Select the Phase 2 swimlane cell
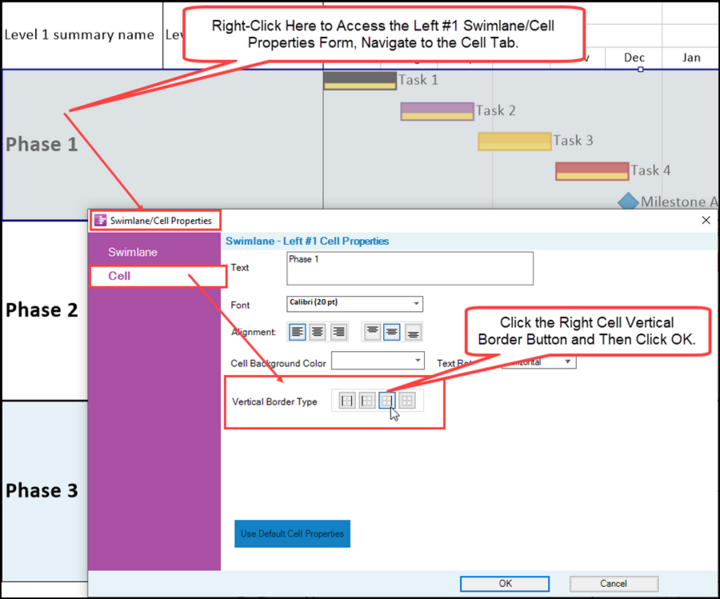 pos(44,311)
